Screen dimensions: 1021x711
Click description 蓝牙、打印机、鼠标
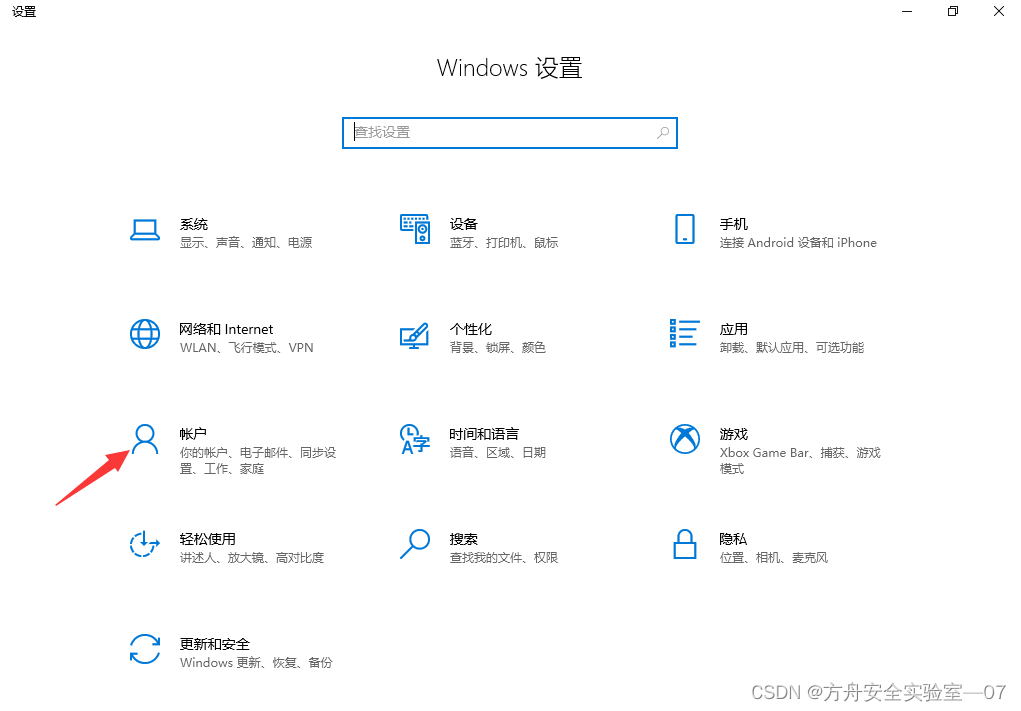point(504,243)
